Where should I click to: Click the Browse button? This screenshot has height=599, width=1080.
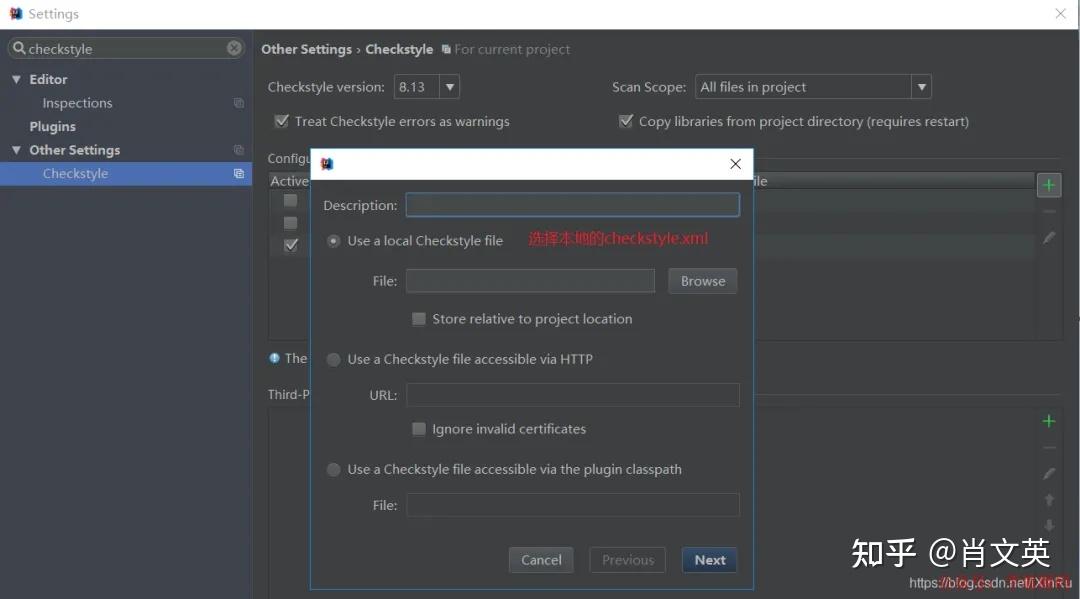703,281
